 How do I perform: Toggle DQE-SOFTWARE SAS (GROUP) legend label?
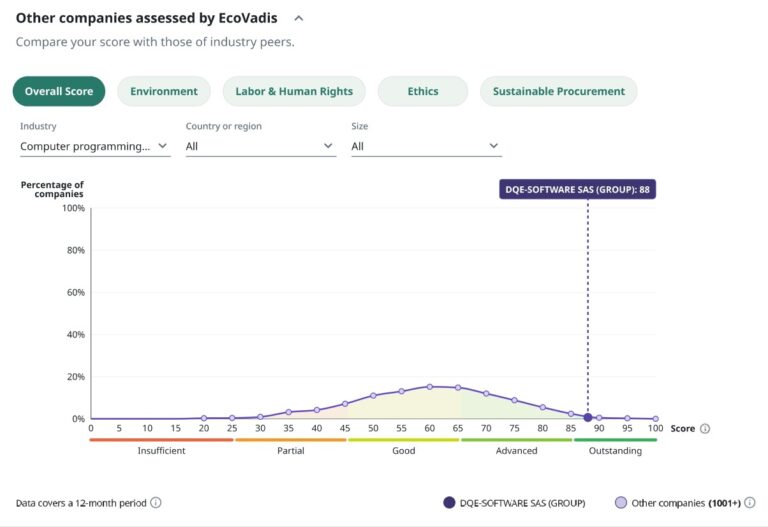click(522, 503)
